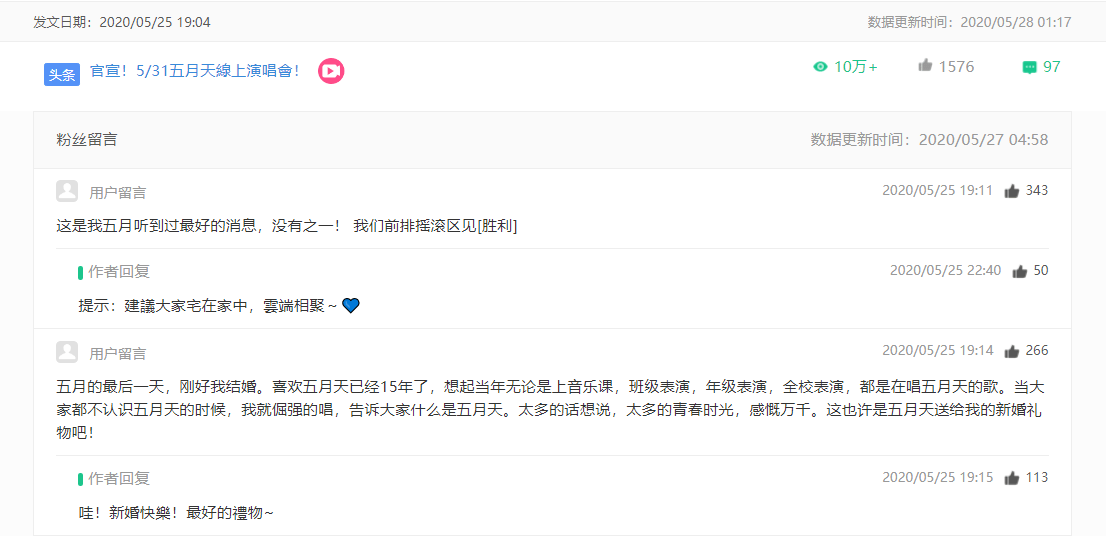Click first 作者回复 label
Screen dimensions: 1106x536
click(118, 272)
